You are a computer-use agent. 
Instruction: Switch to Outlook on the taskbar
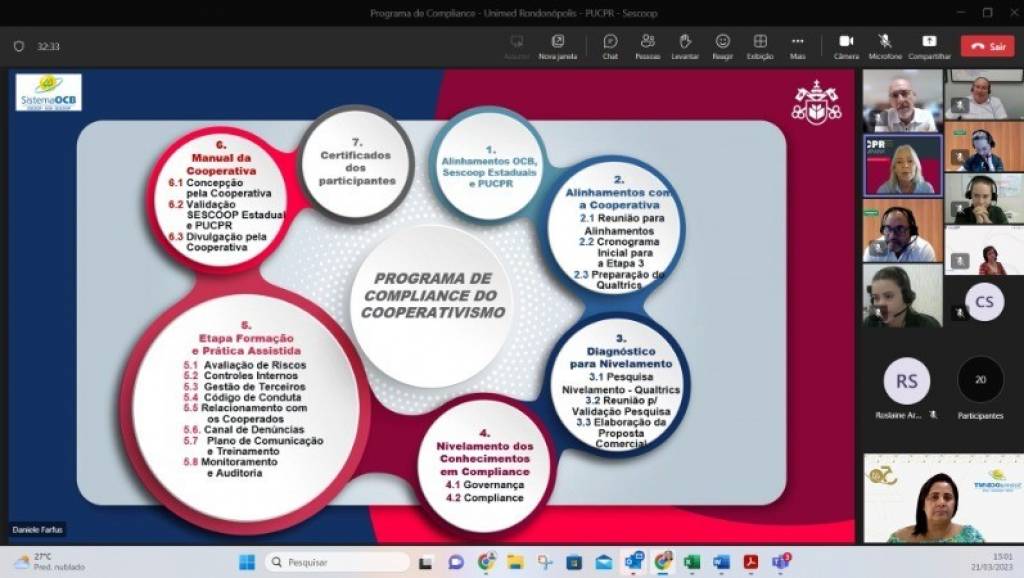[x=633, y=562]
